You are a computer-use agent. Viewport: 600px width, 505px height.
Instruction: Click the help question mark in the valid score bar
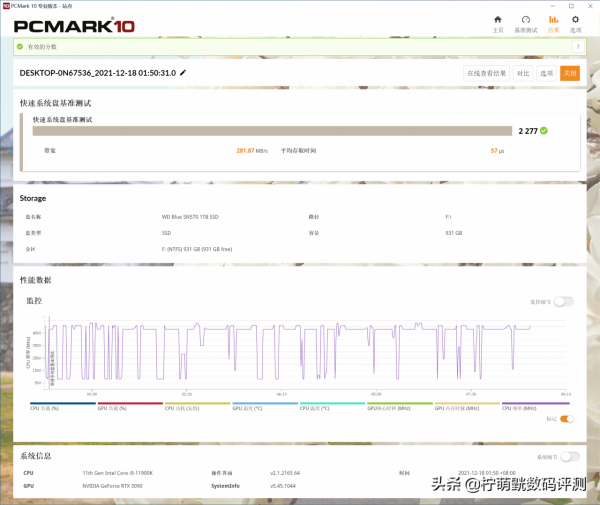578,47
